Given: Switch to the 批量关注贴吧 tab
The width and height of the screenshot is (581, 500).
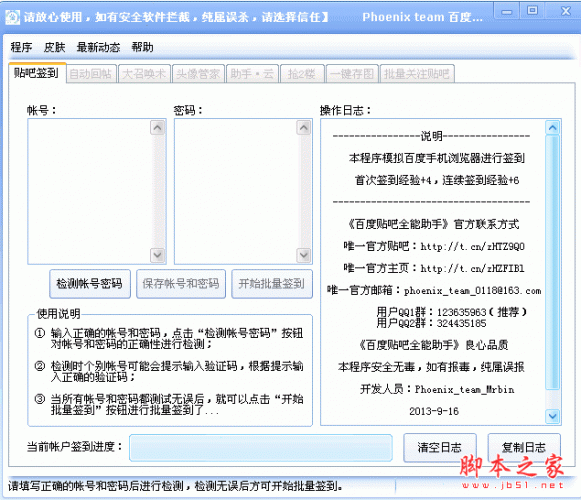Looking at the screenshot, I should pos(417,74).
